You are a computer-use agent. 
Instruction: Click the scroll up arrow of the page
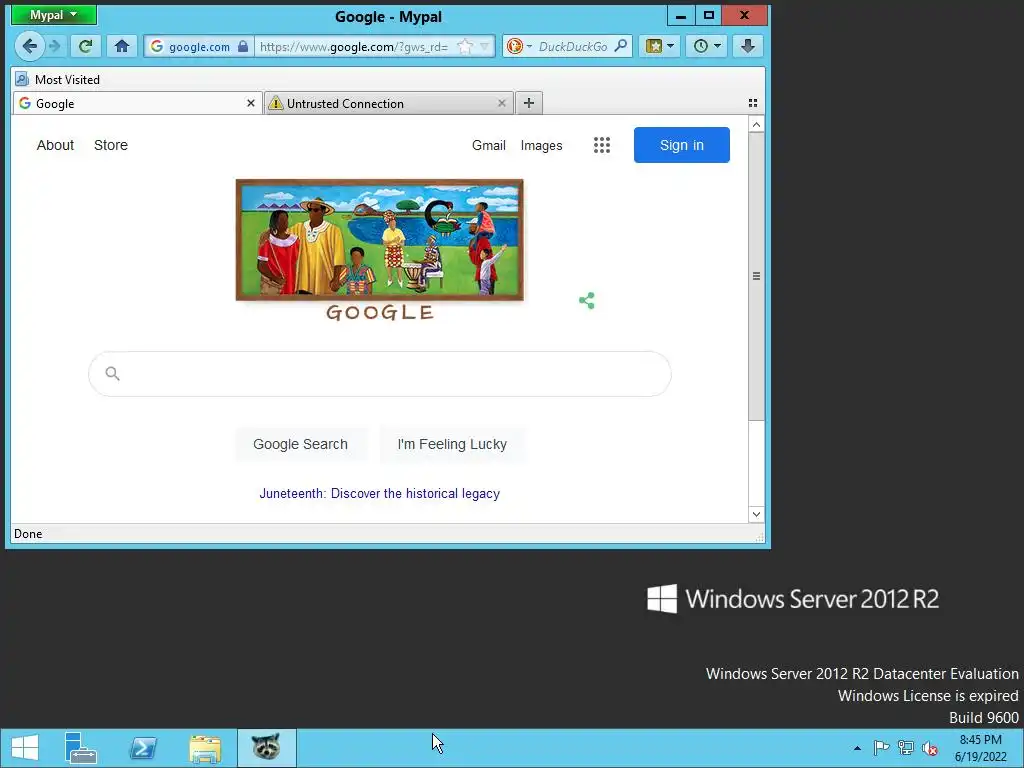[x=756, y=125]
